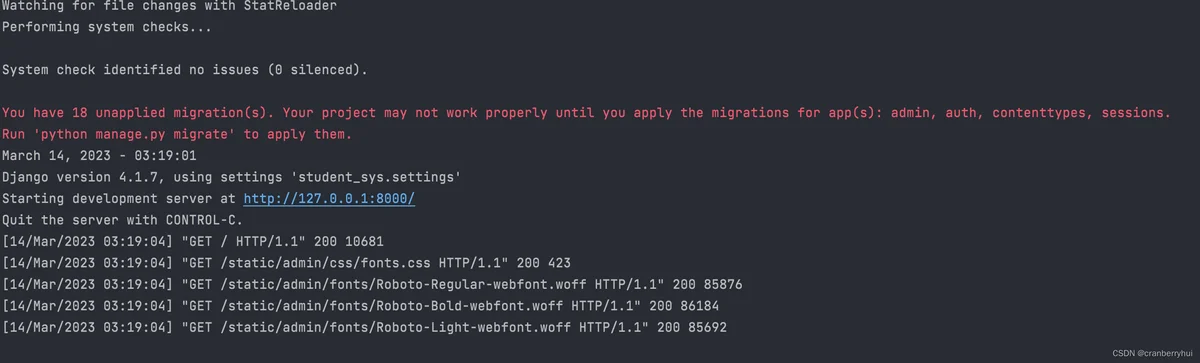Click the 'GET / HTTP/1.1' 200 10681 log line
Image resolution: width=1200 pixels, height=363 pixels.
pos(193,242)
